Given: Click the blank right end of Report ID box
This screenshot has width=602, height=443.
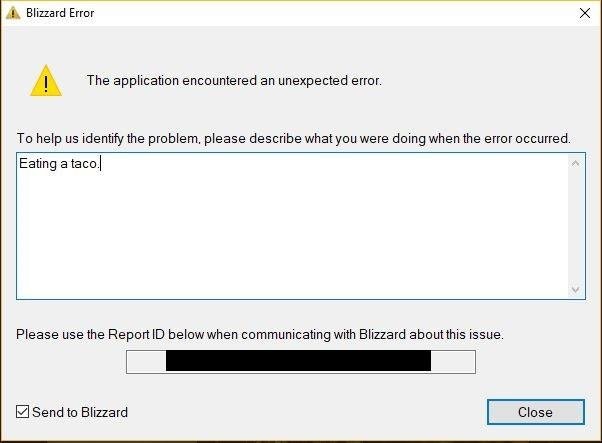Looking at the screenshot, I should tap(453, 362).
